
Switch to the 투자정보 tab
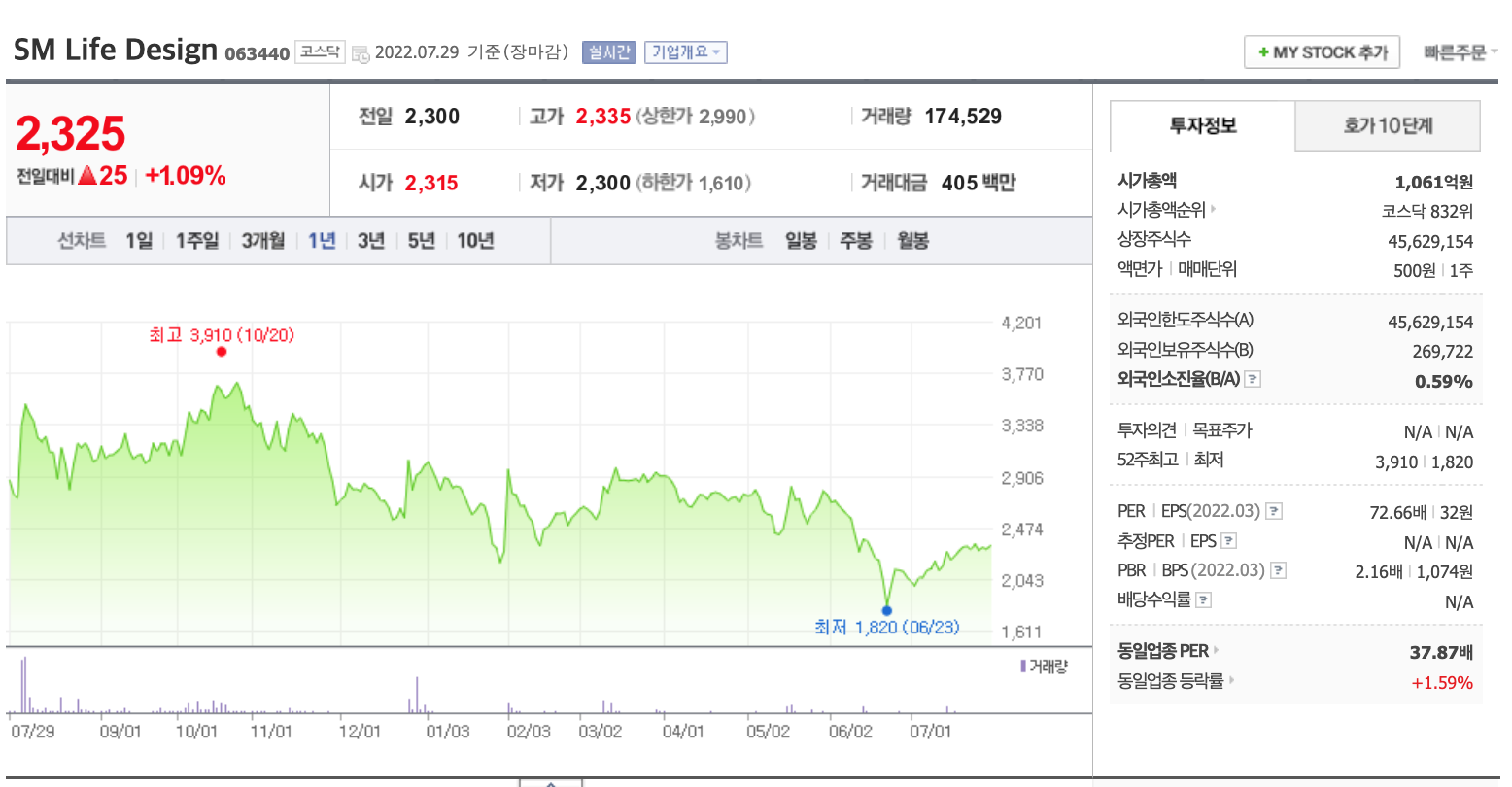[1202, 126]
